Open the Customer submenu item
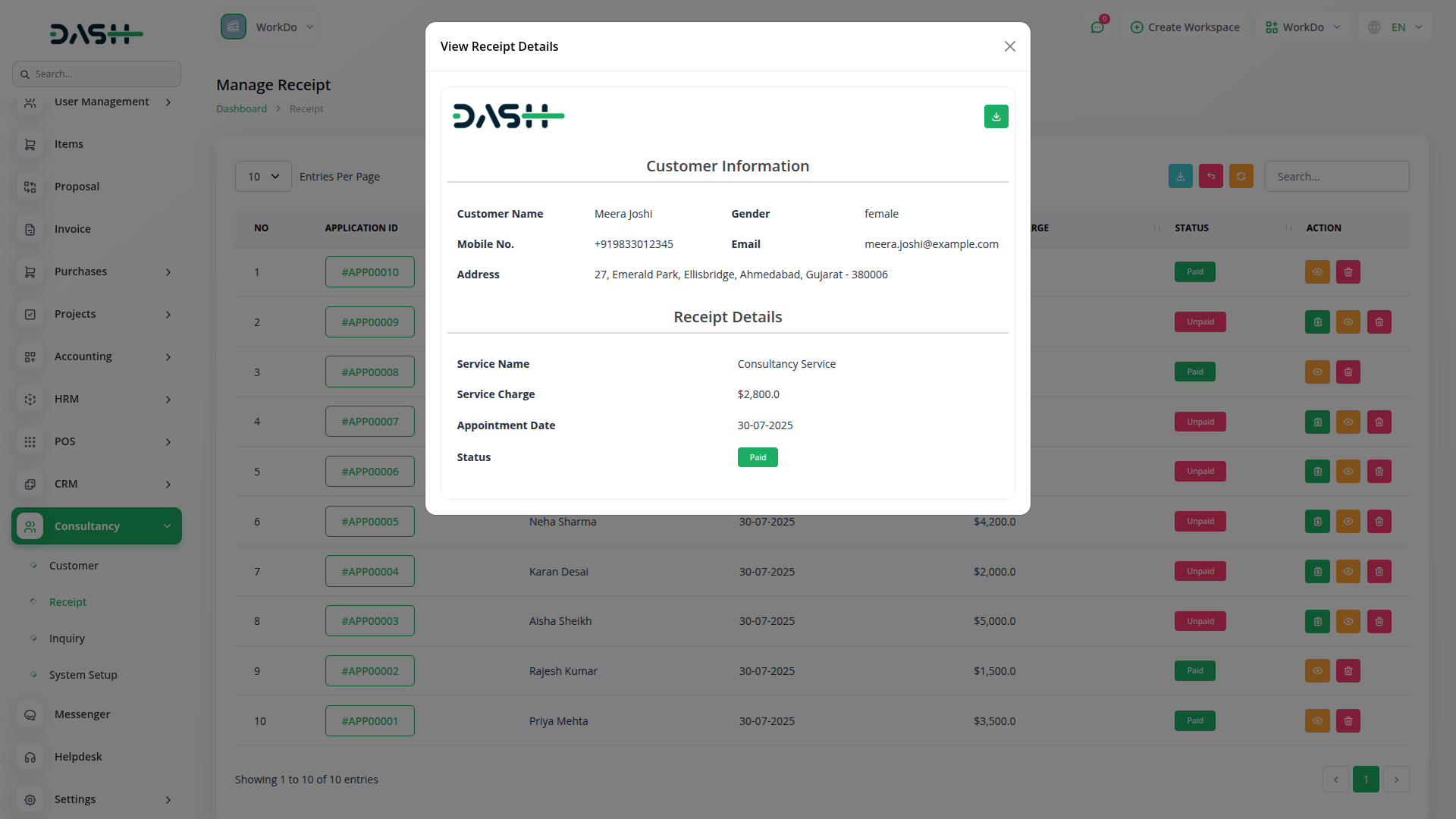Screen dimensions: 1456x819 coord(74,566)
